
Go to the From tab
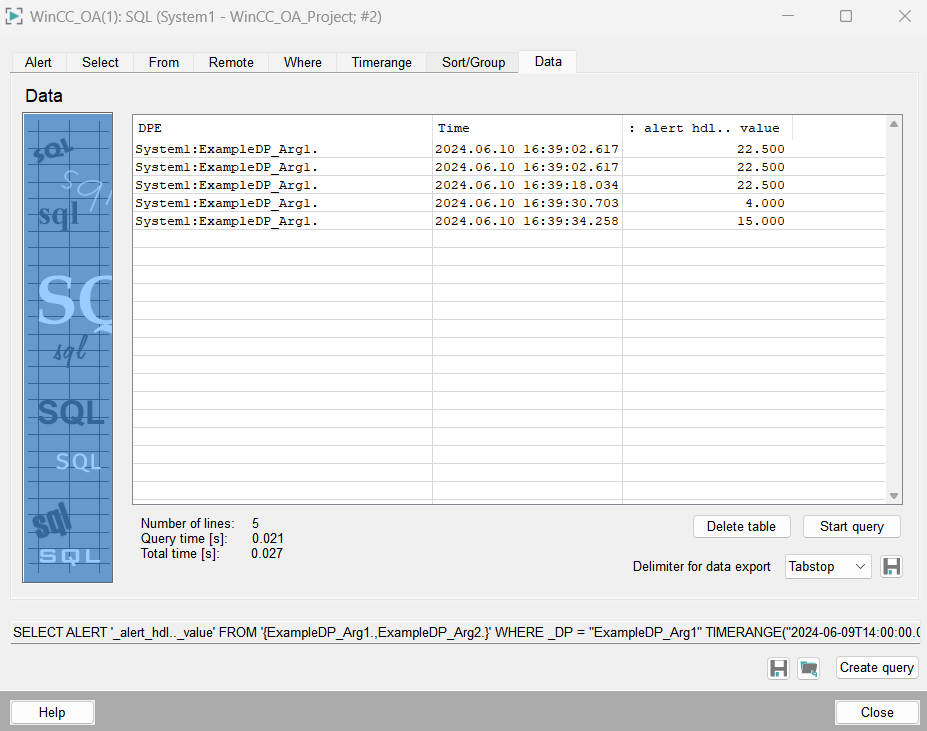164,62
